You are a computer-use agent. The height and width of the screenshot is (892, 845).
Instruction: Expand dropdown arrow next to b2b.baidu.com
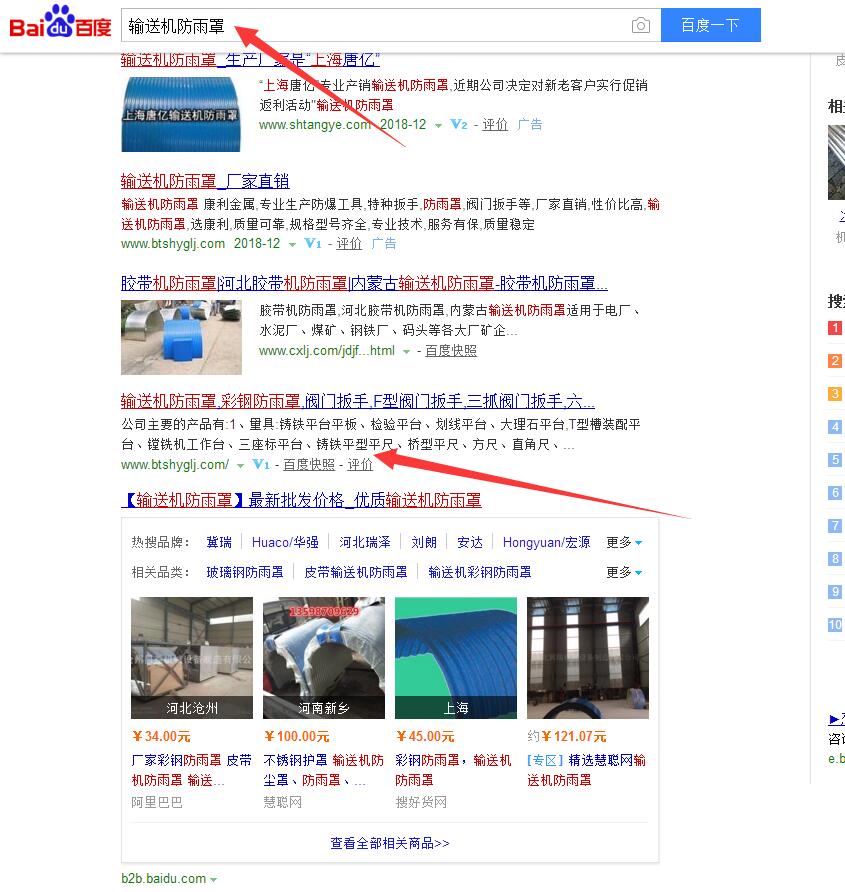point(214,879)
